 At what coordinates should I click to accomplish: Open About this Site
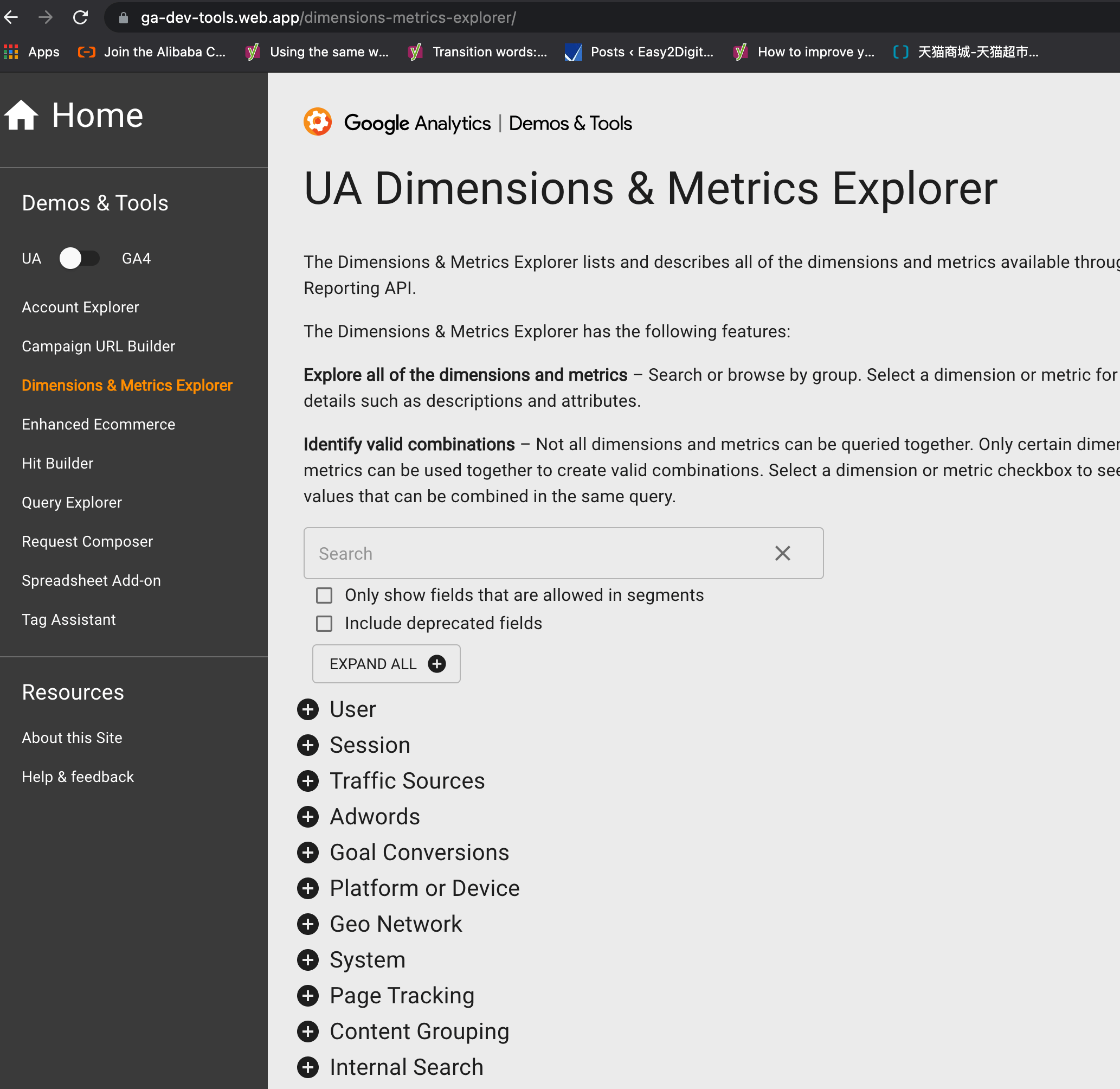pyautogui.click(x=72, y=738)
